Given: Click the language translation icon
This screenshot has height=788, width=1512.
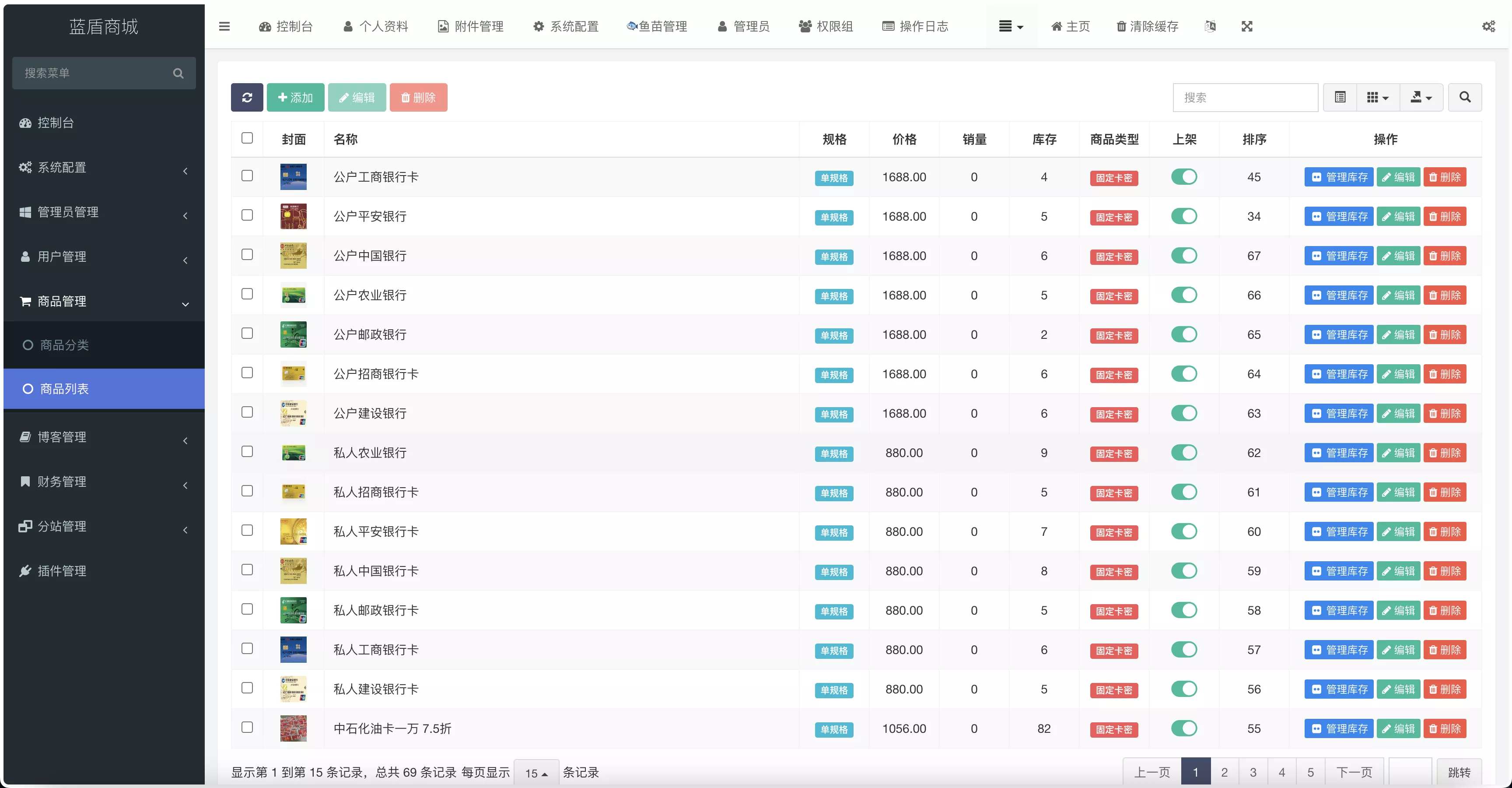Looking at the screenshot, I should pyautogui.click(x=1210, y=26).
